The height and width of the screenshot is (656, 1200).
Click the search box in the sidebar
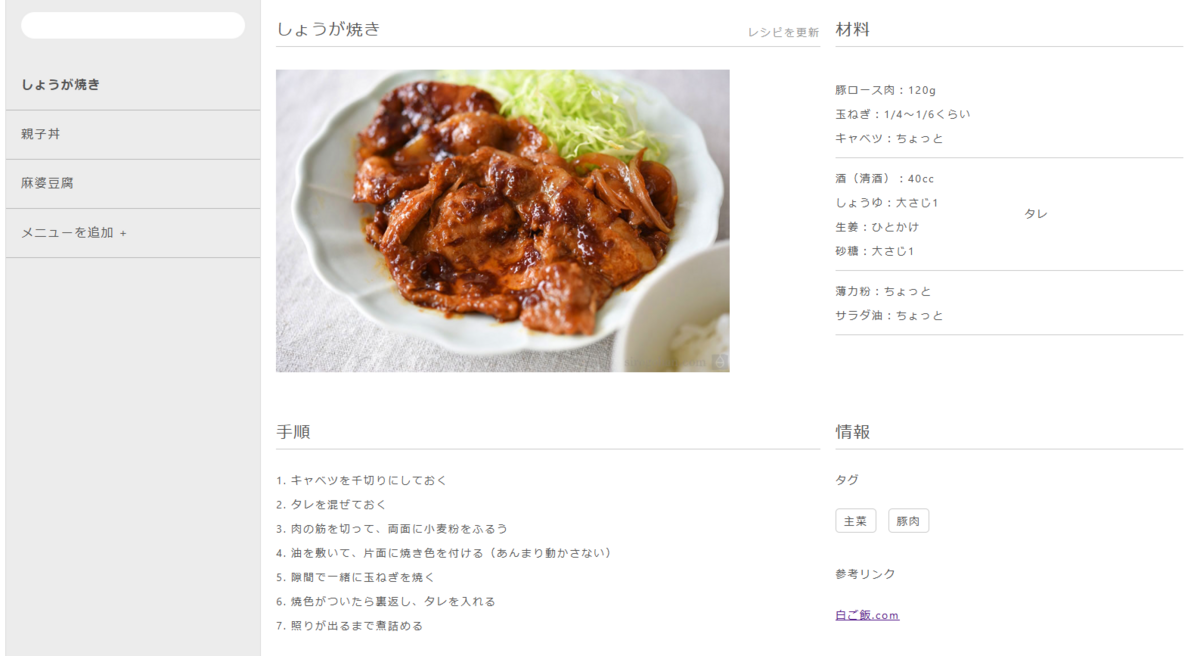click(x=133, y=26)
